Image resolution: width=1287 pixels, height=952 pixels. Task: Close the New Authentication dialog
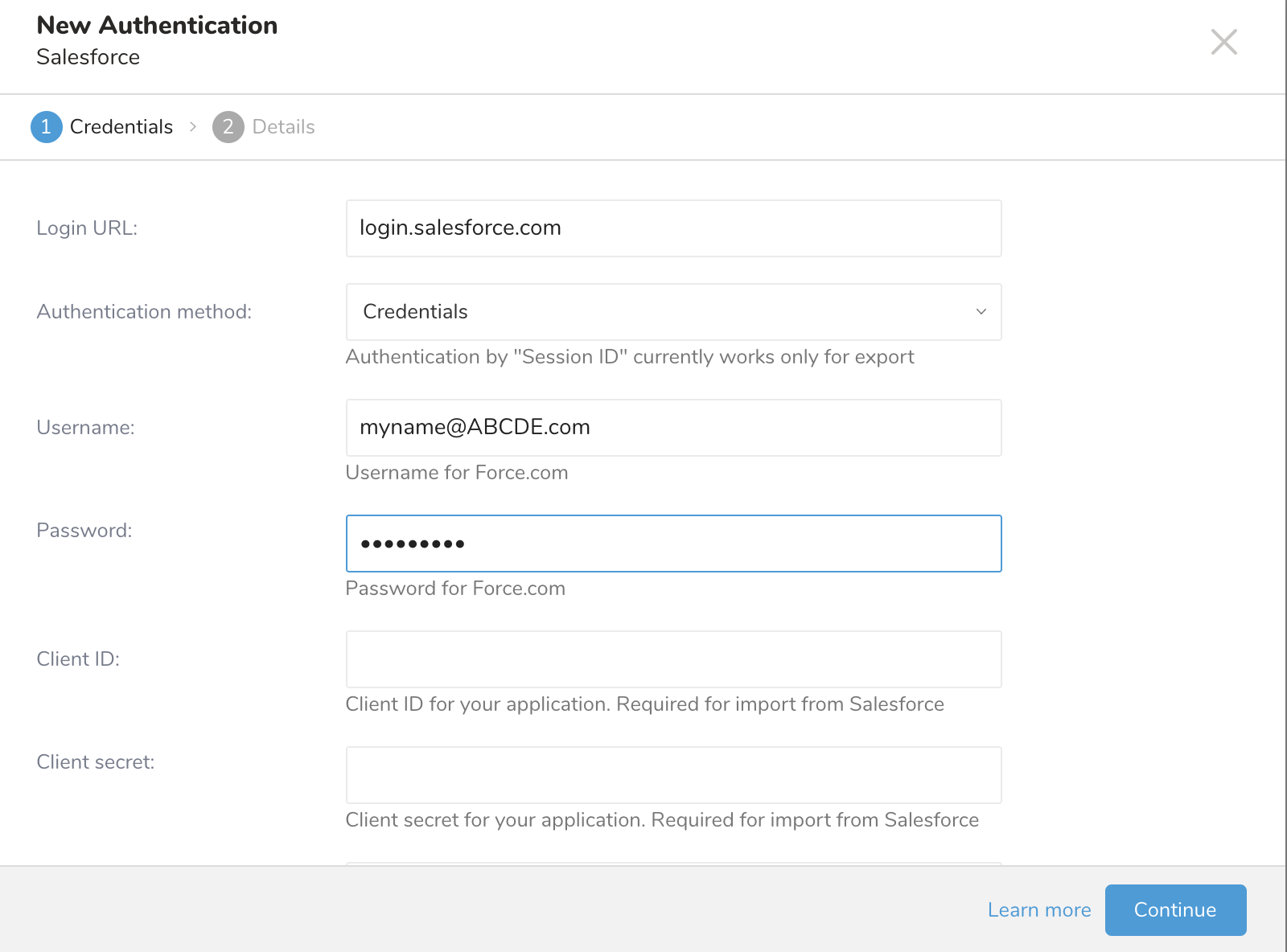pyautogui.click(x=1223, y=42)
